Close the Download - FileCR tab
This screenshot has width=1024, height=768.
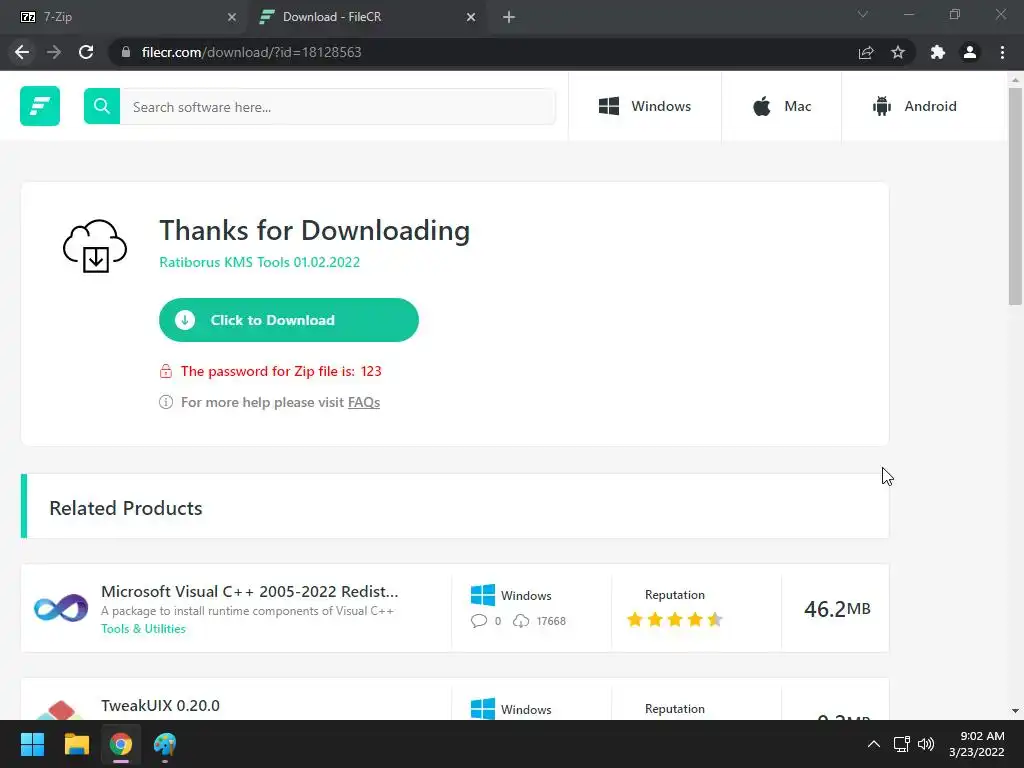(471, 17)
